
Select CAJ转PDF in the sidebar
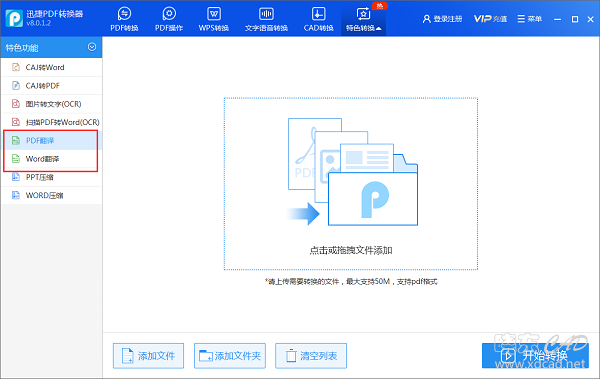(51, 86)
